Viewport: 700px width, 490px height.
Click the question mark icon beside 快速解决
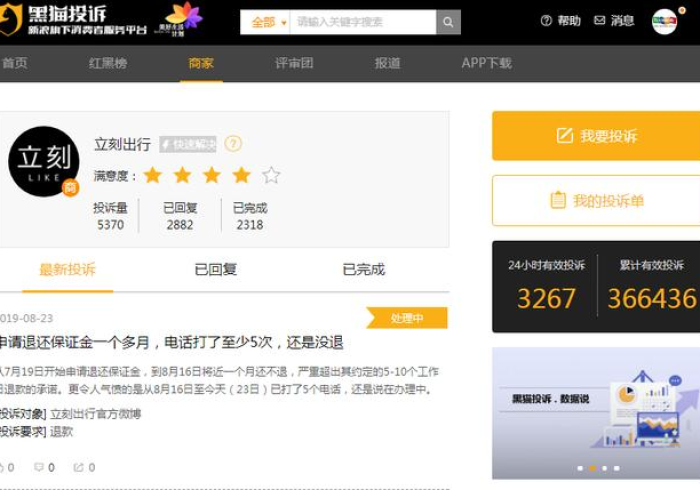click(233, 144)
